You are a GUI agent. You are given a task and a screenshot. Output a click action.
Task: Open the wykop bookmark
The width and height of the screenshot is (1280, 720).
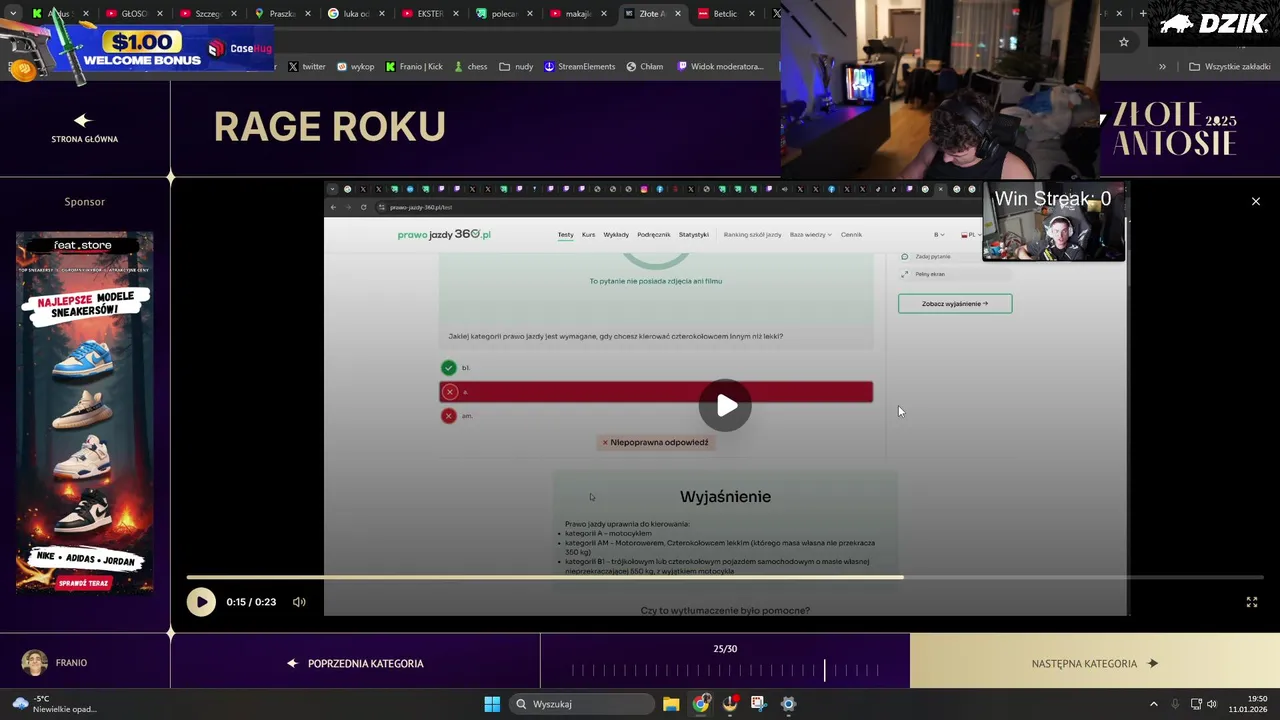[x=356, y=67]
